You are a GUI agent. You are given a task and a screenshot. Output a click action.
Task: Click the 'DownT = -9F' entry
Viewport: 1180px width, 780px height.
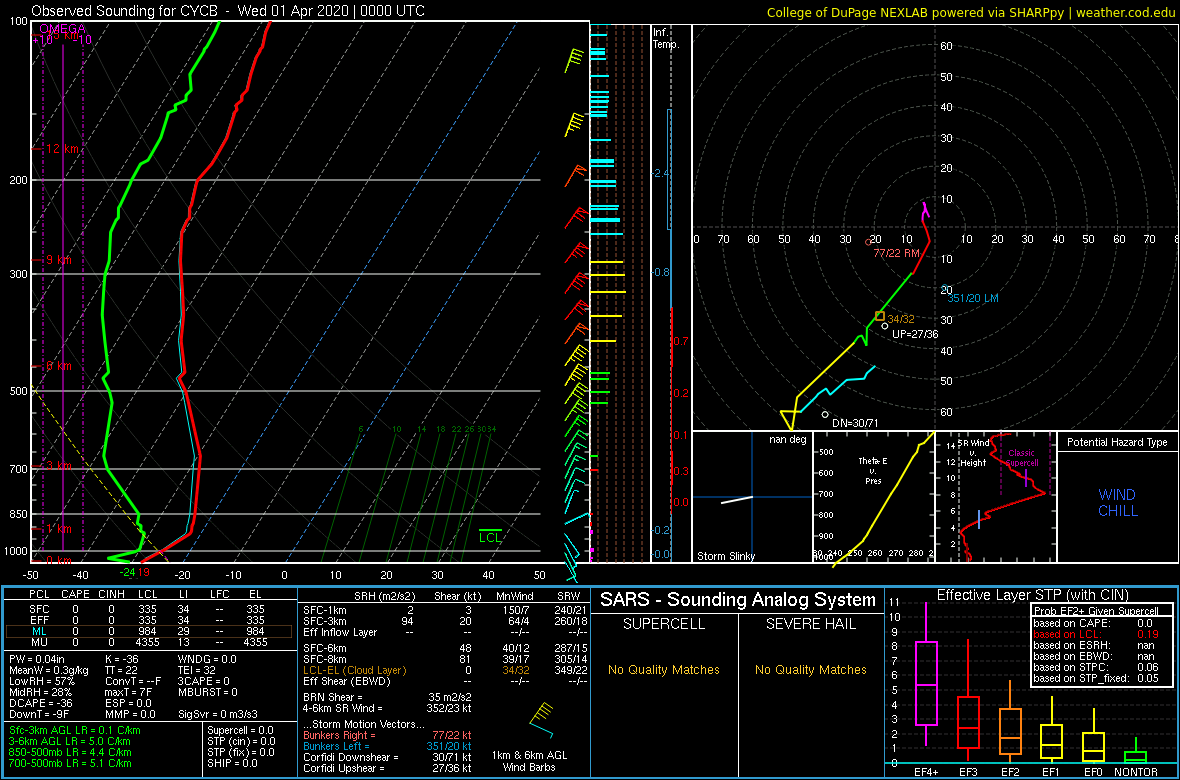click(x=41, y=713)
